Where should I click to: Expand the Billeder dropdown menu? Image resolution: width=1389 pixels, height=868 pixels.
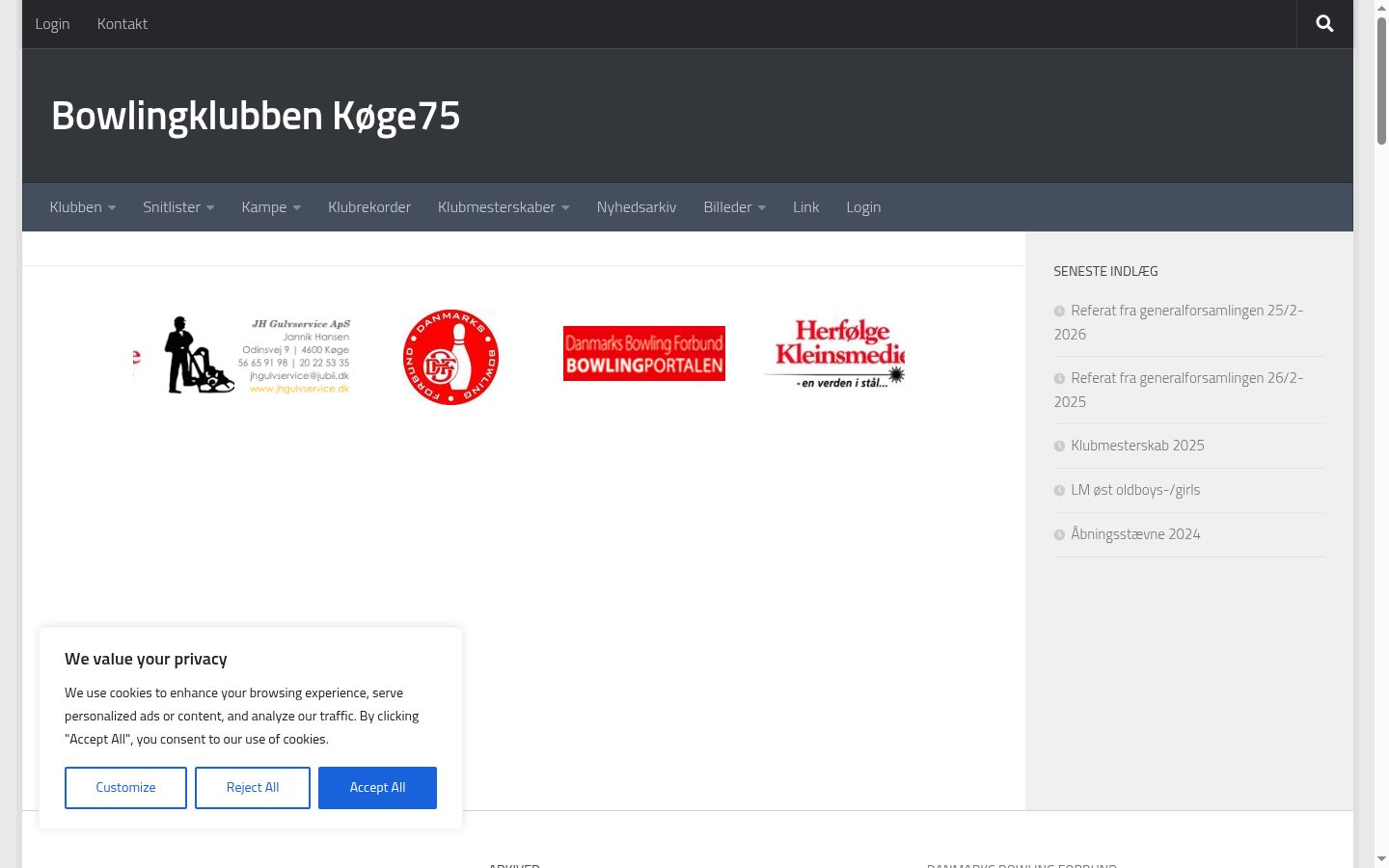point(735,207)
